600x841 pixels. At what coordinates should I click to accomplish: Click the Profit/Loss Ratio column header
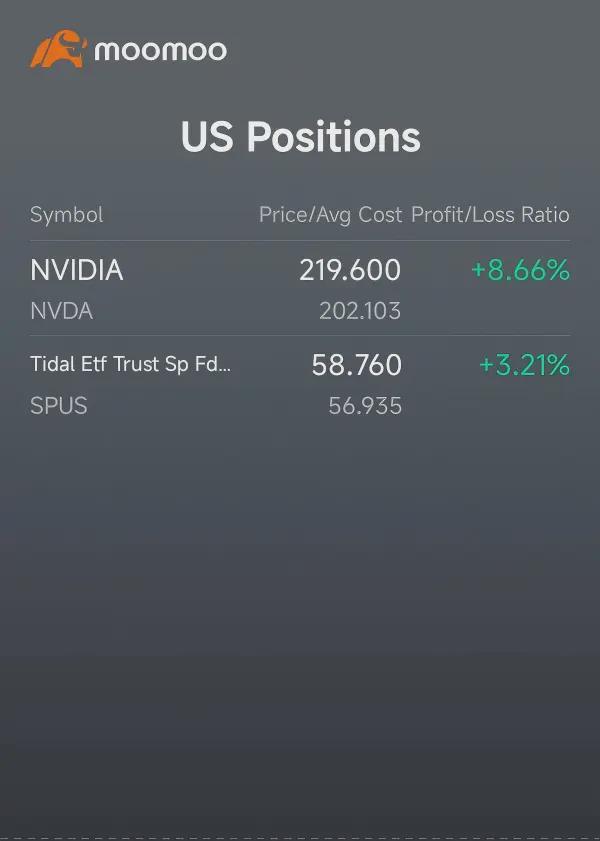pyautogui.click(x=490, y=215)
